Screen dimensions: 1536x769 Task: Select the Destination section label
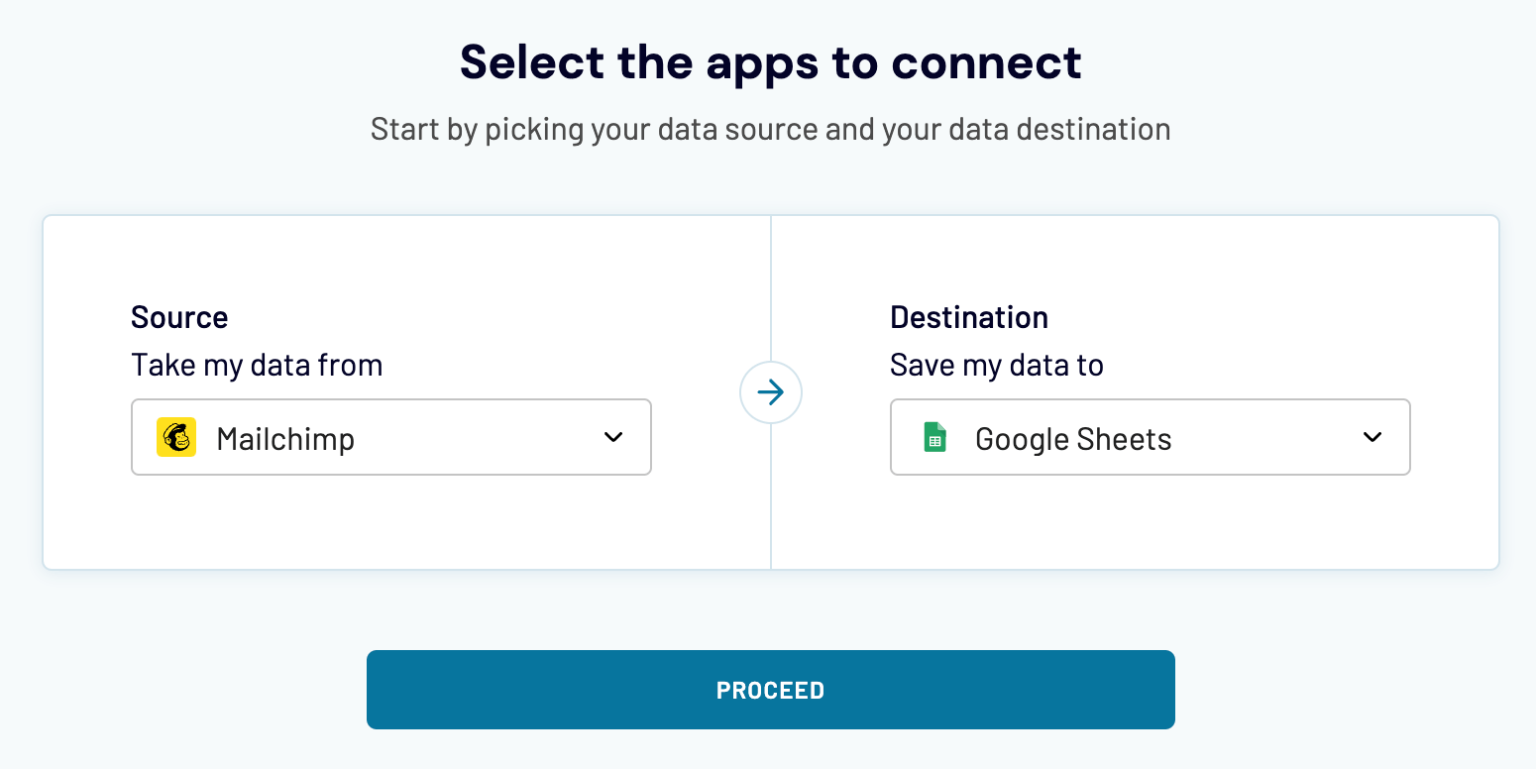969,317
